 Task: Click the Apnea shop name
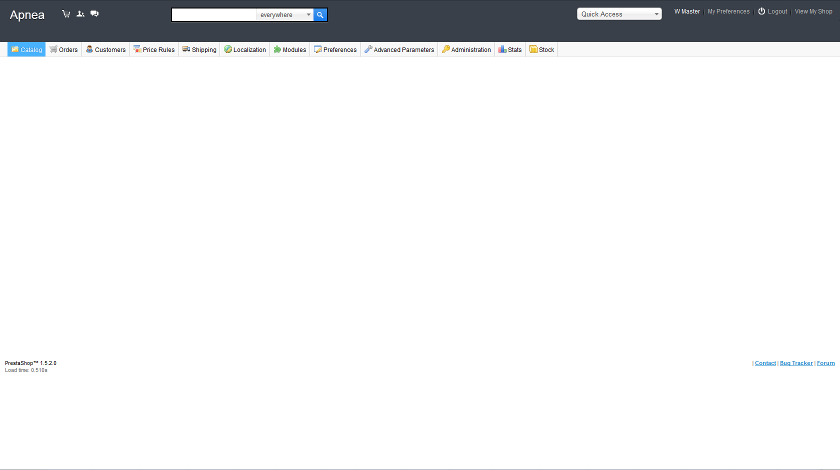click(27, 15)
